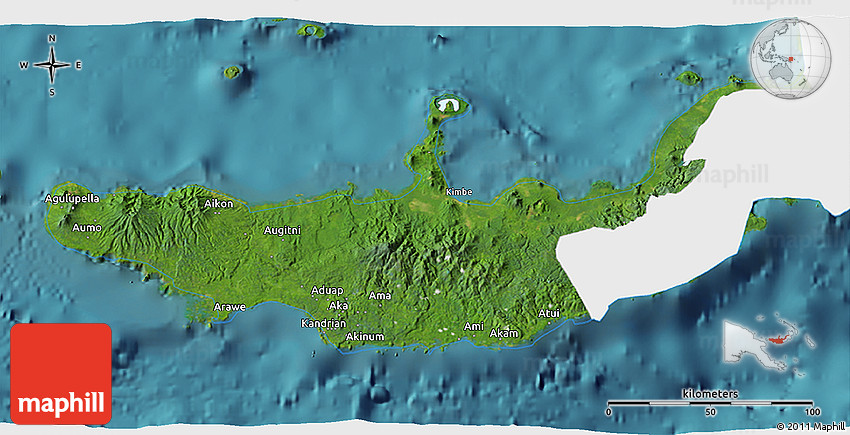The height and width of the screenshot is (435, 850).
Task: Click the Akam label
Action: 505,333
